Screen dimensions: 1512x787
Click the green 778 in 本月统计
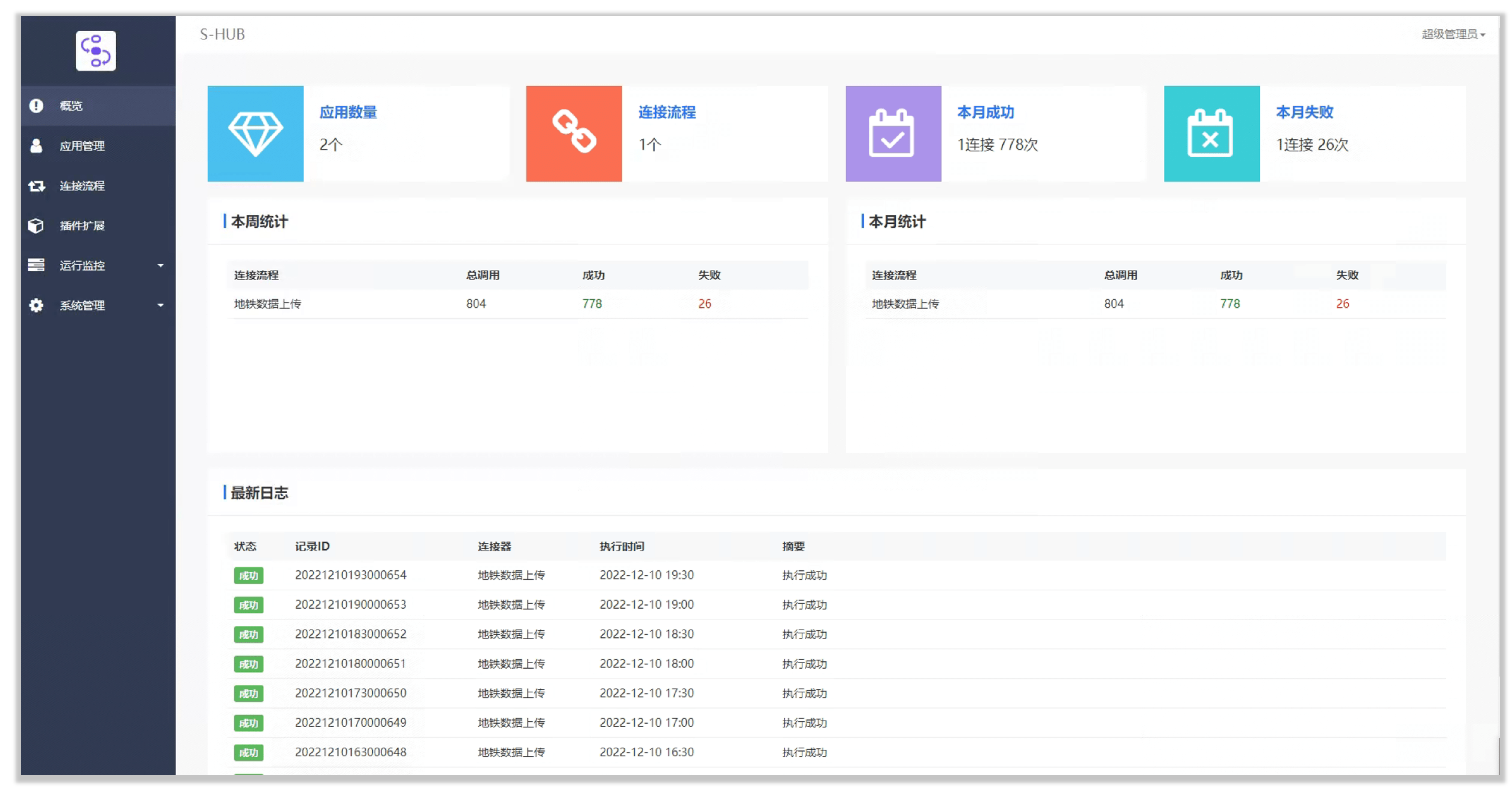pos(1230,304)
